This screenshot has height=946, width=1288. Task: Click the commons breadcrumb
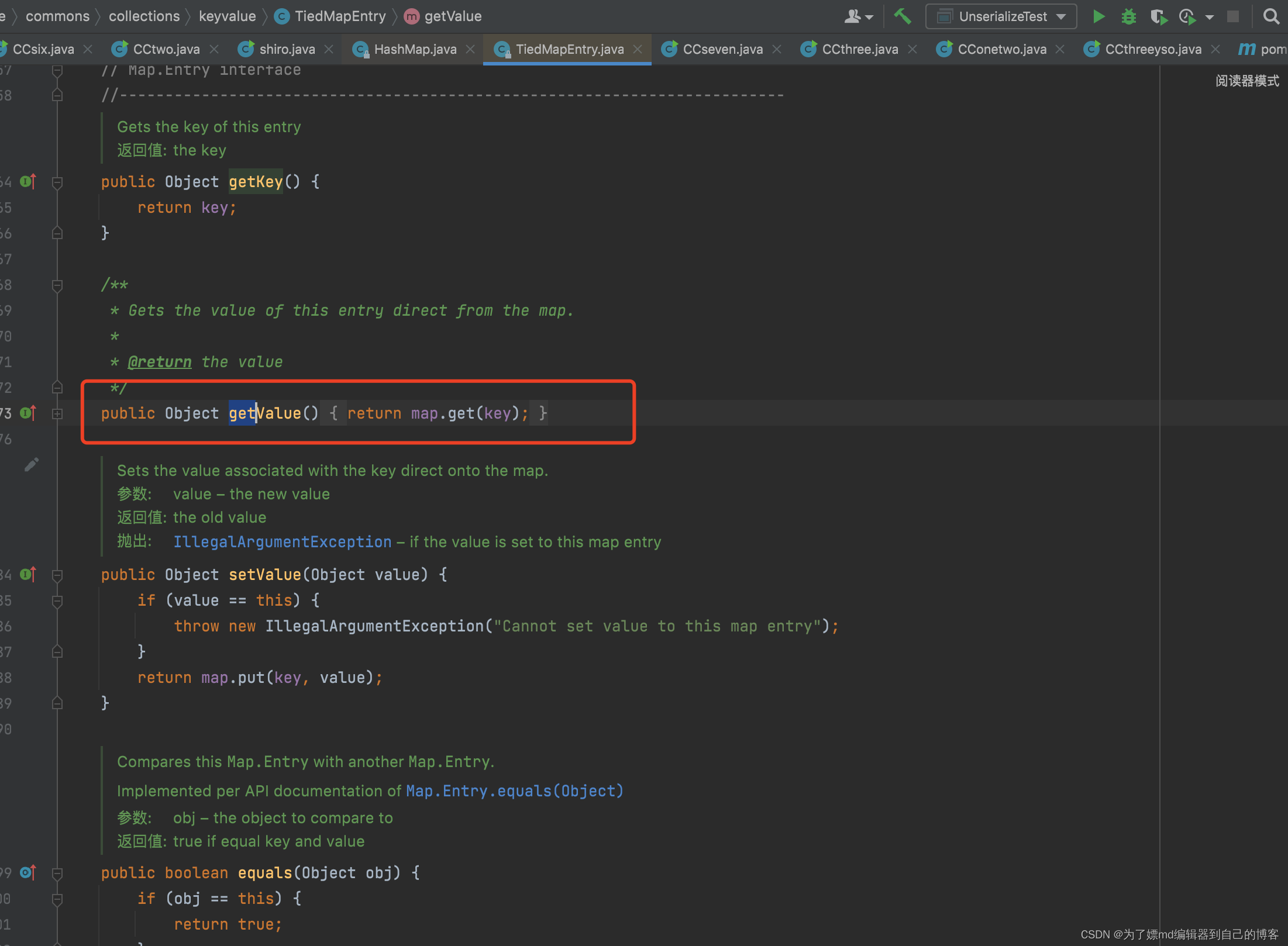[58, 16]
